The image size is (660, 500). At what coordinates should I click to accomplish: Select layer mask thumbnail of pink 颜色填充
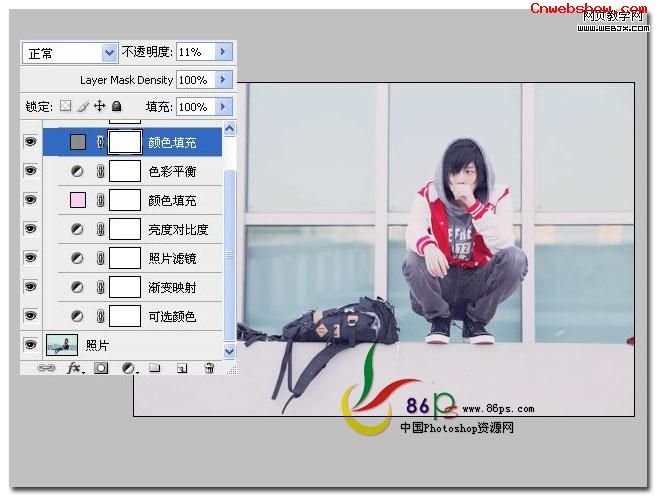[125, 200]
